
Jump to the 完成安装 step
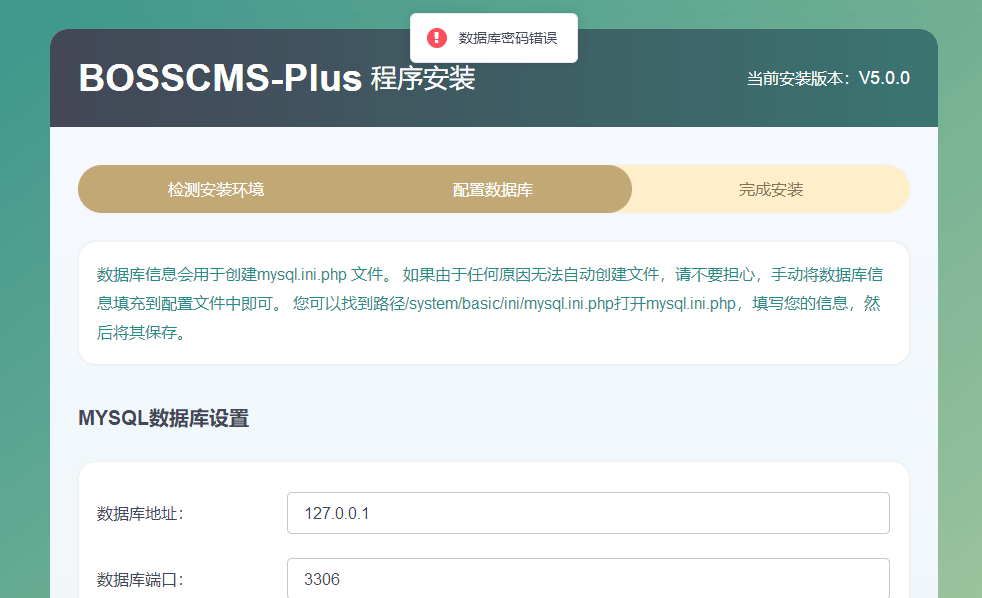[x=770, y=189]
